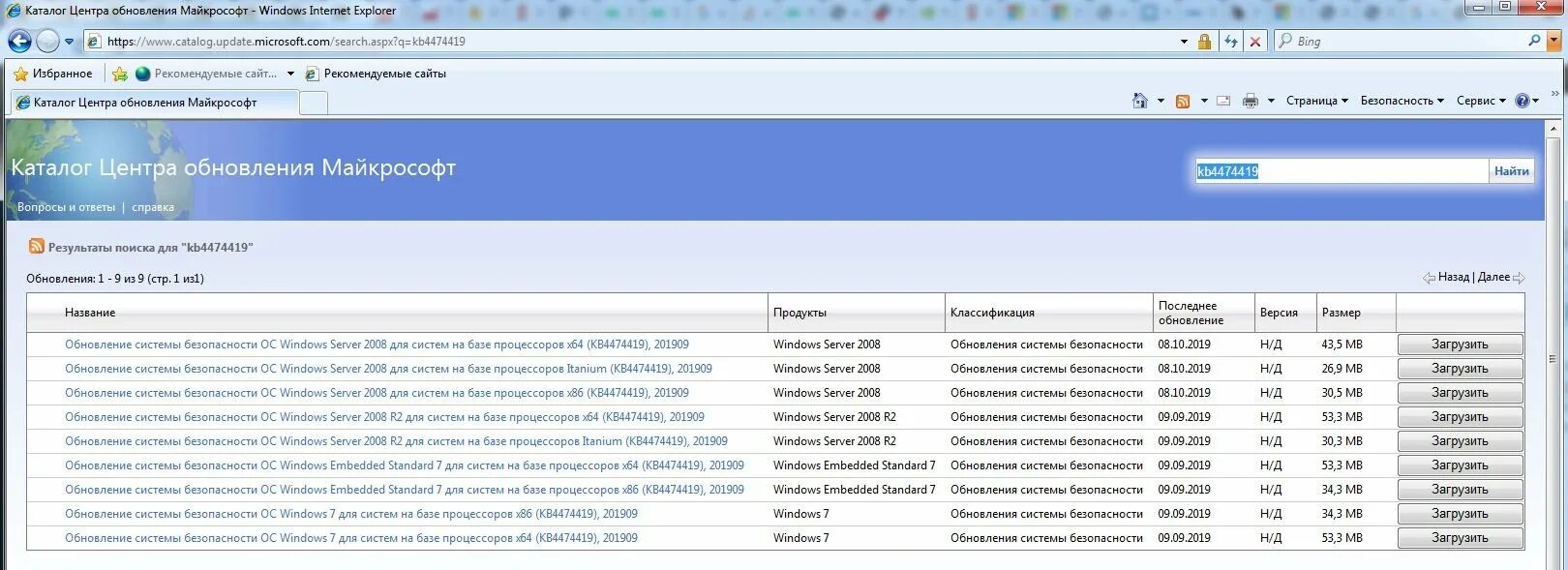1568x570 pixels.
Task: Click Загрузить for Server 2008 x64 43,5 MB
Action: click(1460, 345)
